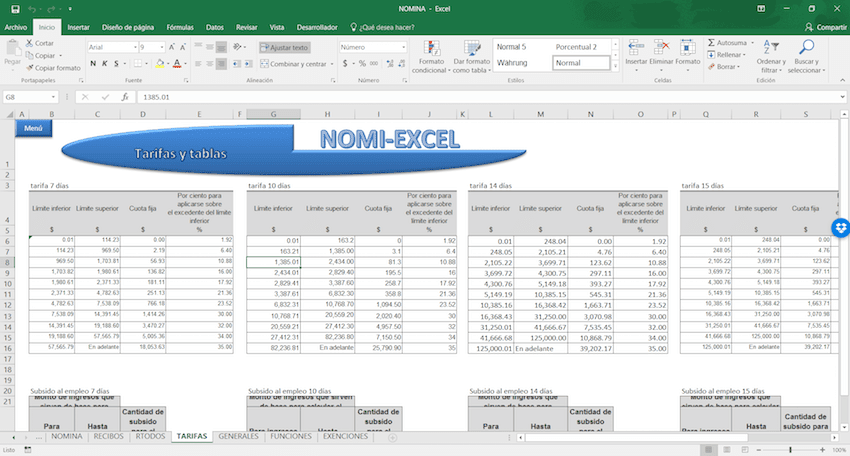
Task: Click the Insertar celdas icon
Action: [x=636, y=48]
